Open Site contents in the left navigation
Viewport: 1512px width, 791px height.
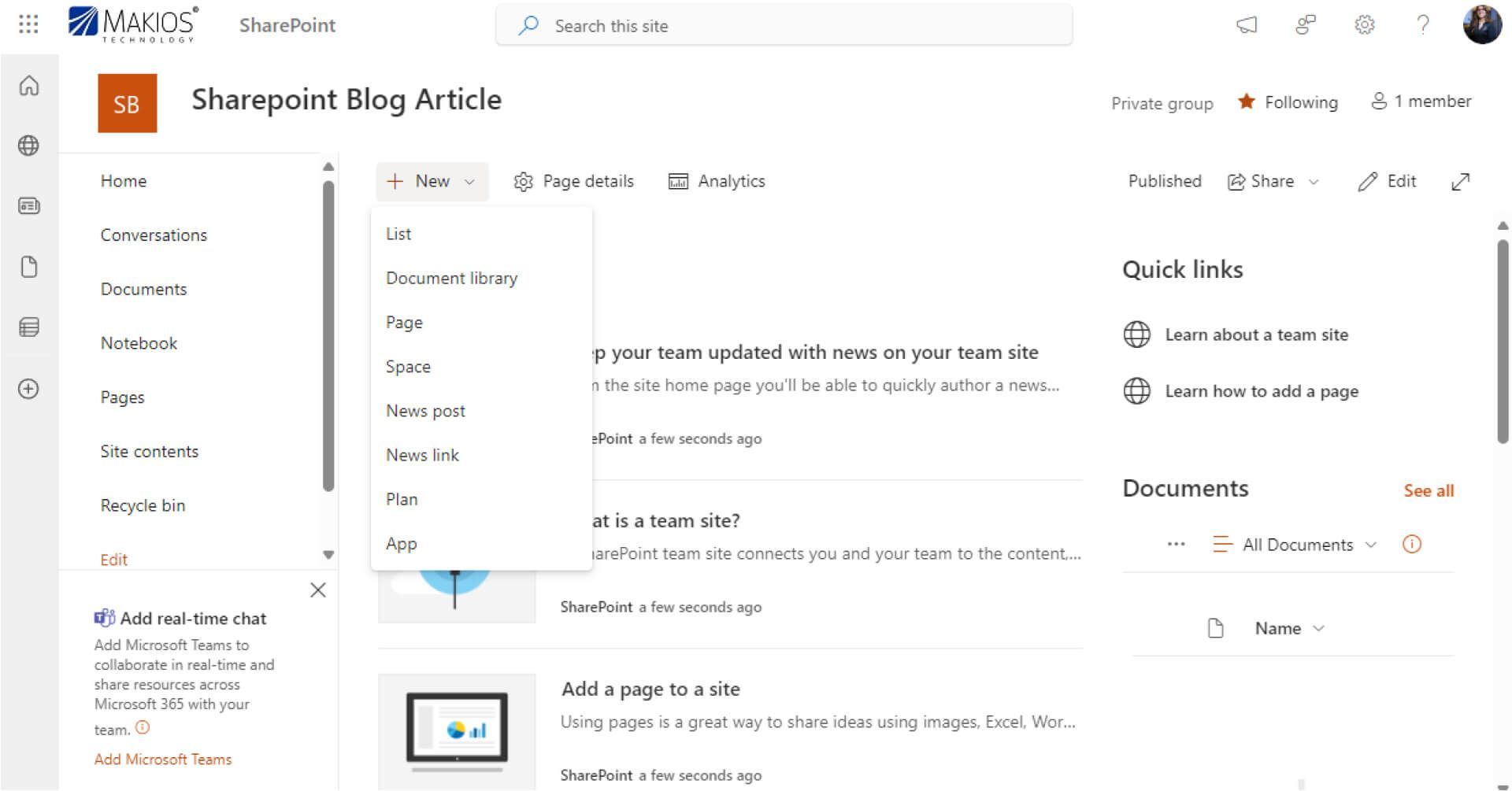point(150,452)
